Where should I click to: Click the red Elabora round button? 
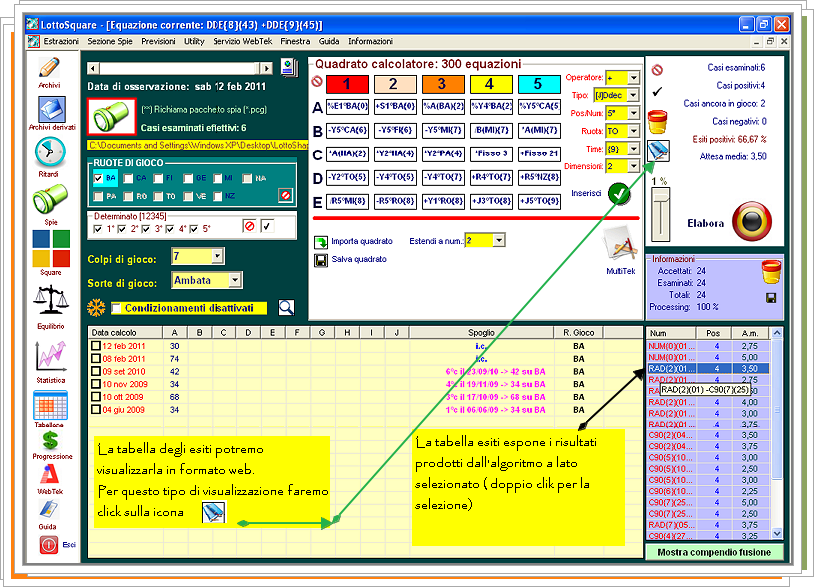751,221
